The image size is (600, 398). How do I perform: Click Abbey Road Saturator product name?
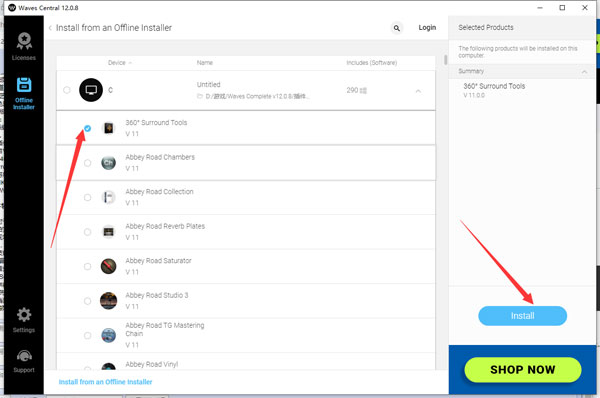(158, 261)
